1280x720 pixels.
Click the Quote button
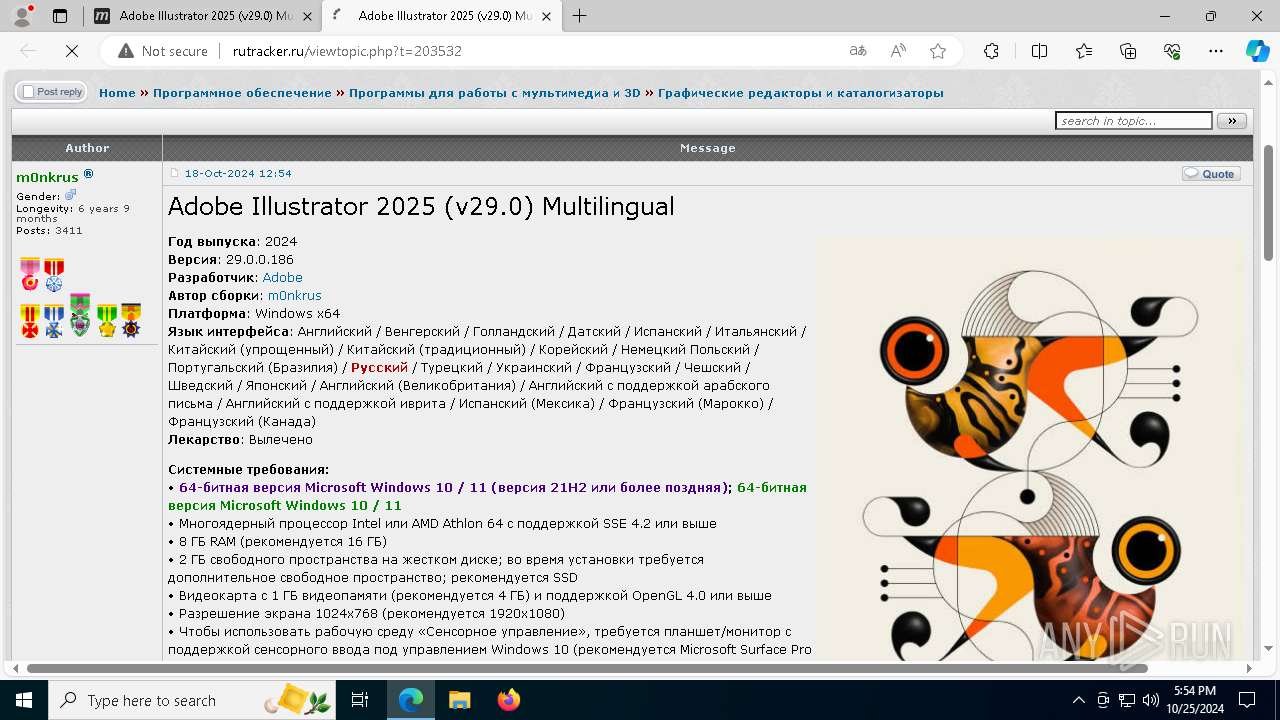click(x=1211, y=174)
